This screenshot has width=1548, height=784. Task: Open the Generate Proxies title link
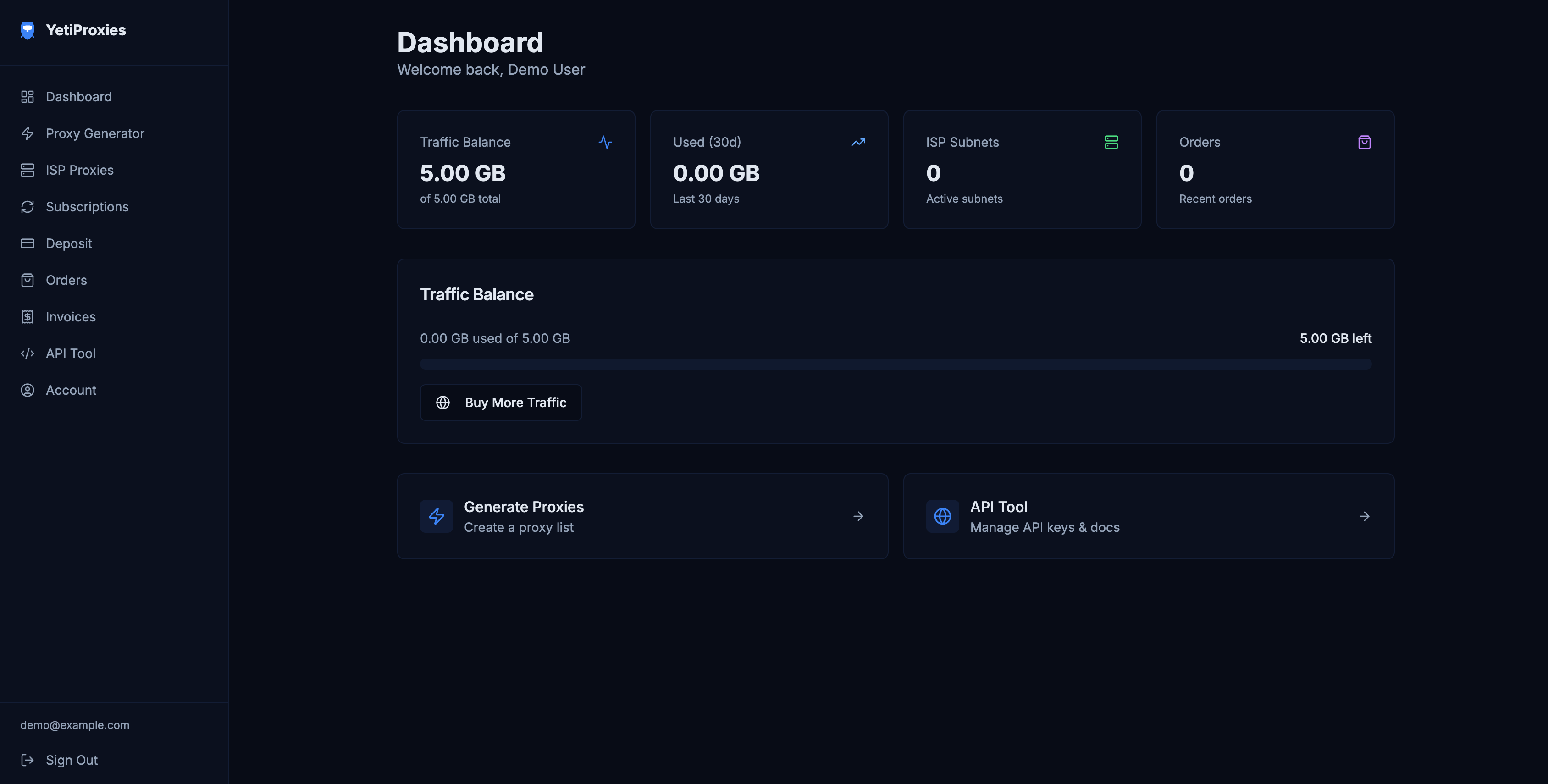click(x=523, y=507)
